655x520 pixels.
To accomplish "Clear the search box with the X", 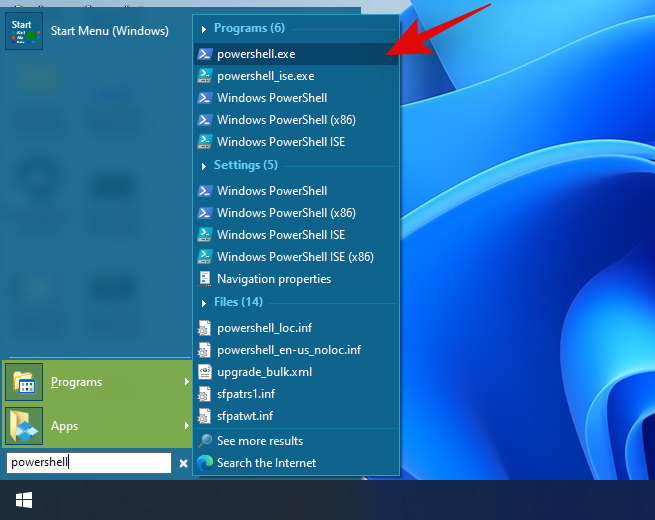I will point(183,463).
